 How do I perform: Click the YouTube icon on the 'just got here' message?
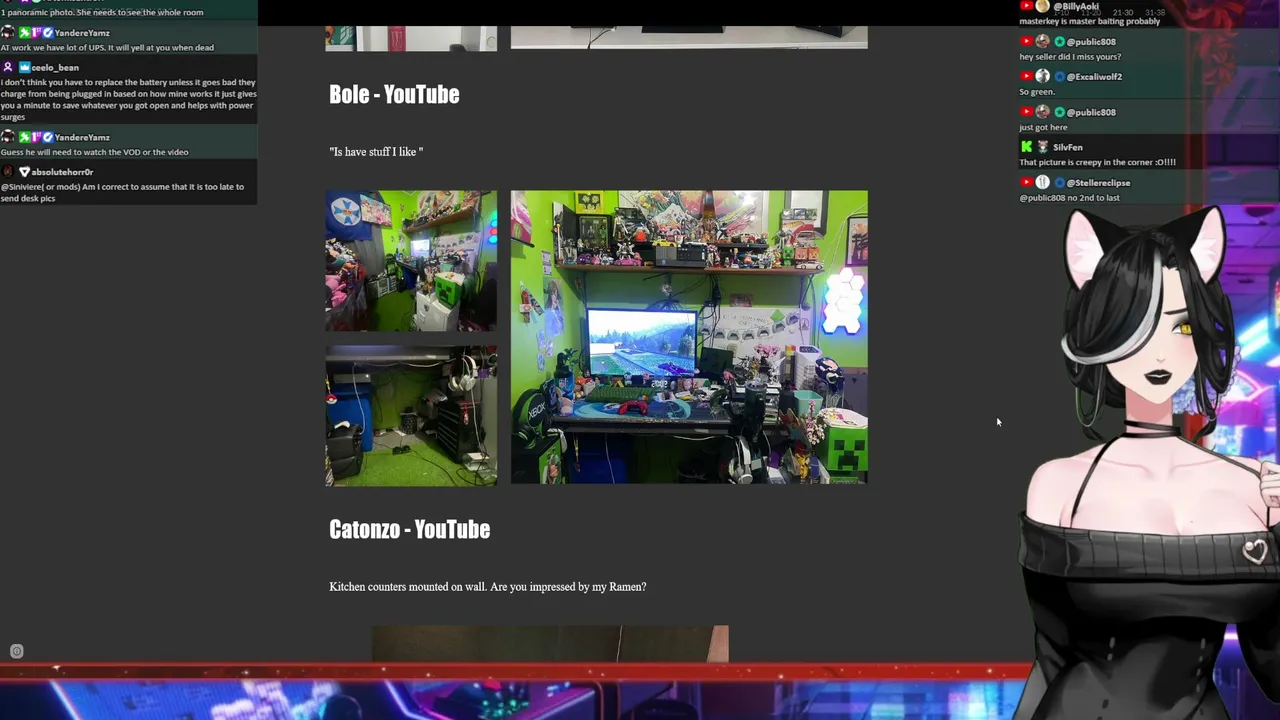[1026, 112]
